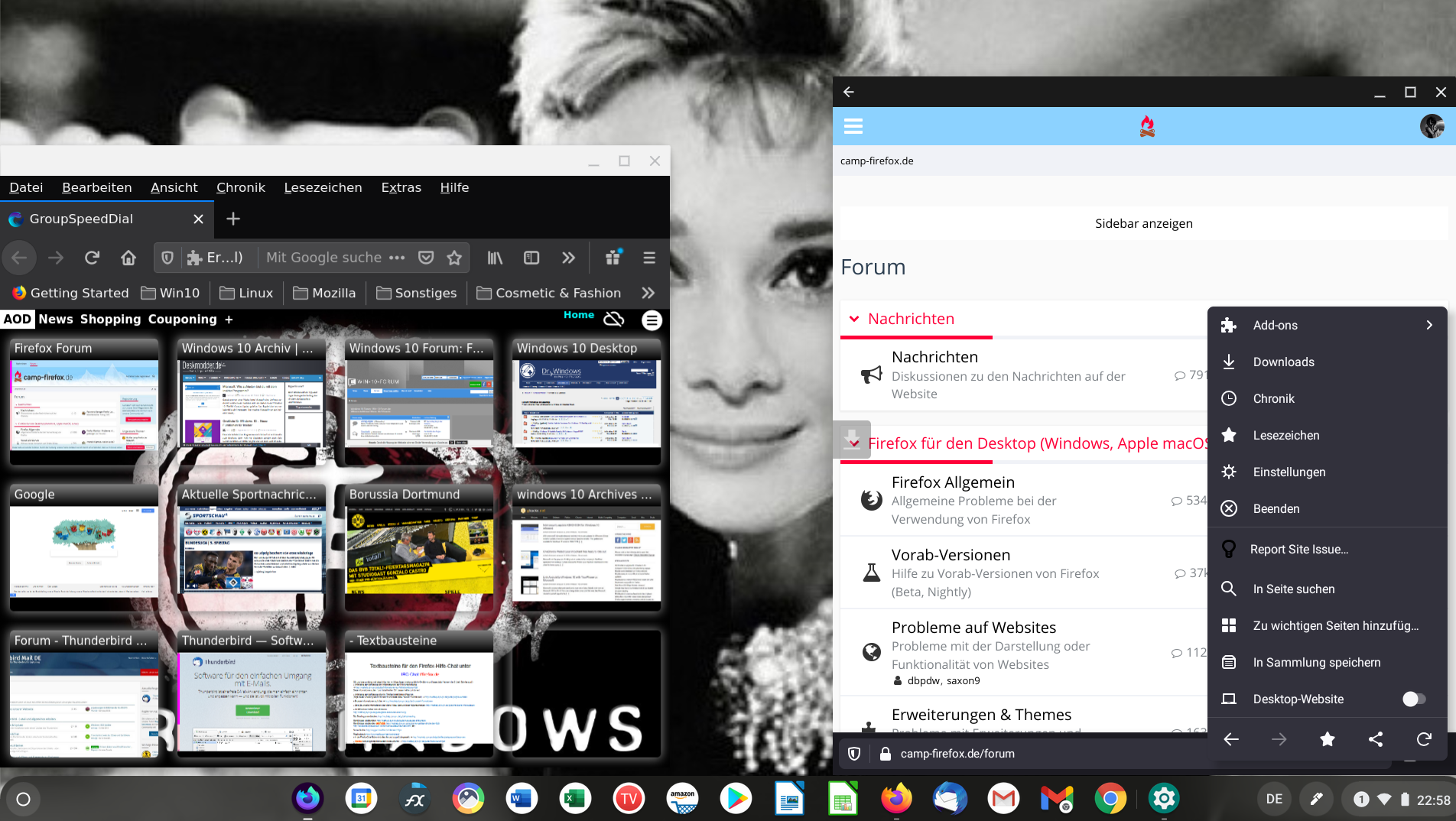Expand the Add-ons submenu arrow
This screenshot has height=821, width=1456.
pyautogui.click(x=1429, y=325)
